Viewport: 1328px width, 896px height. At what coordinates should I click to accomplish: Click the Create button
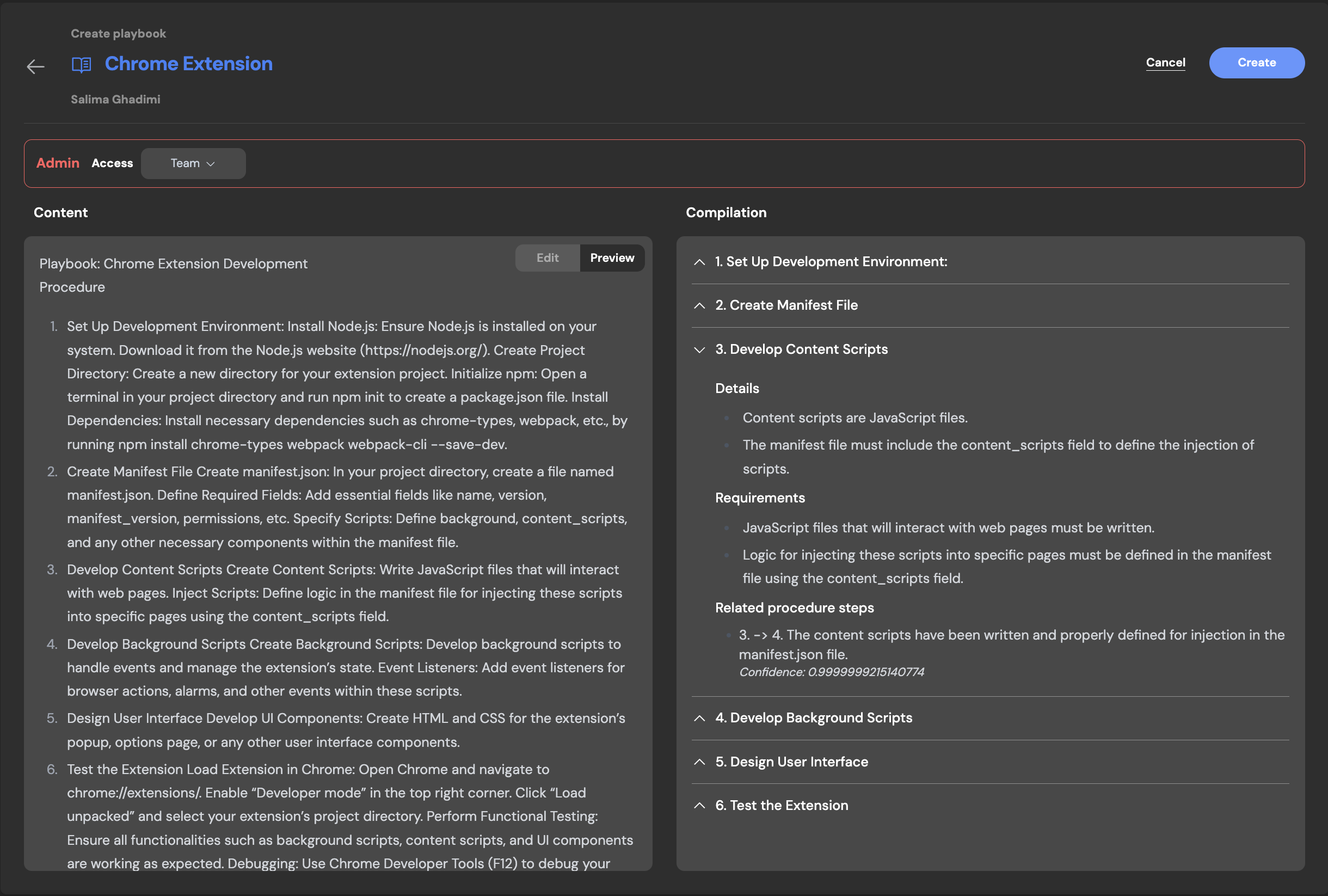1256,62
